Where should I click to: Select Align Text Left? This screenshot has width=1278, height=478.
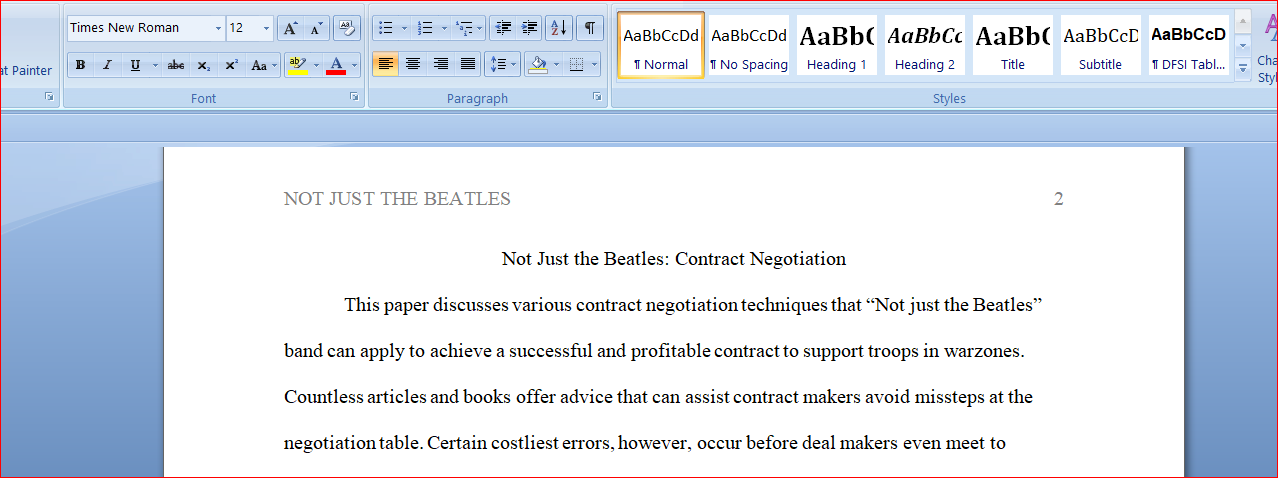coord(385,65)
